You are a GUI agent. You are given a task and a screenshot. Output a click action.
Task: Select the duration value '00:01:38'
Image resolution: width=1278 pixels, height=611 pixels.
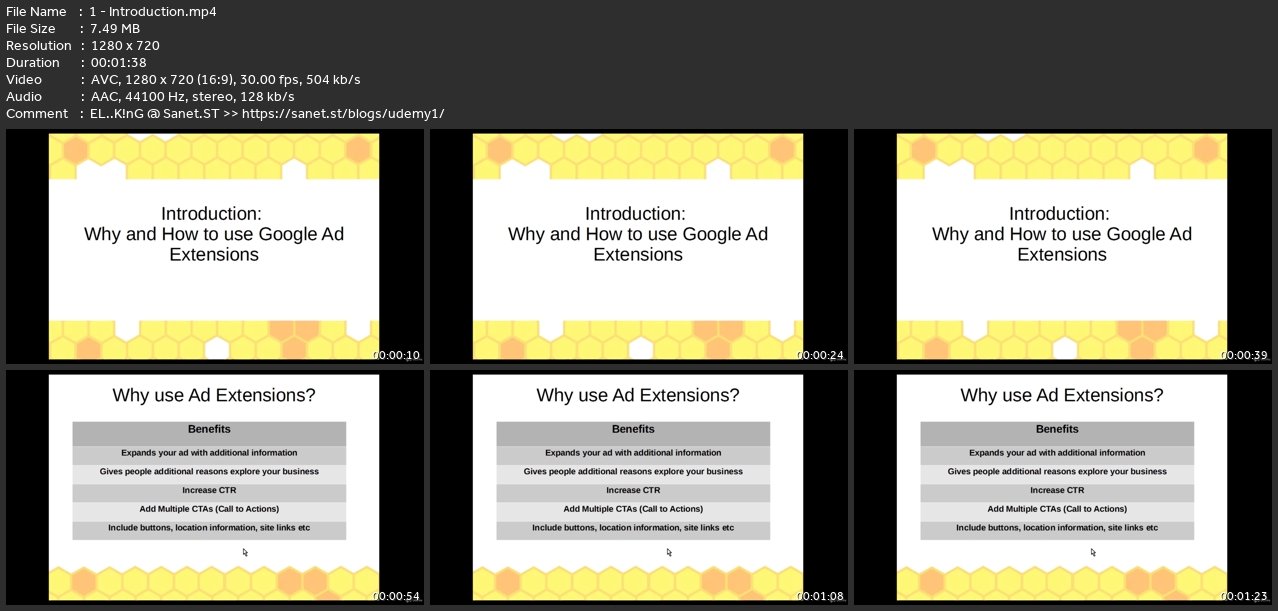click(x=120, y=62)
